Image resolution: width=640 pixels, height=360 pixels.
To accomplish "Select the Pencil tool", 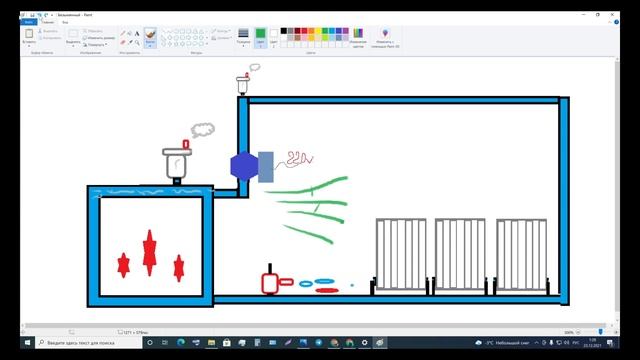I will click(123, 33).
